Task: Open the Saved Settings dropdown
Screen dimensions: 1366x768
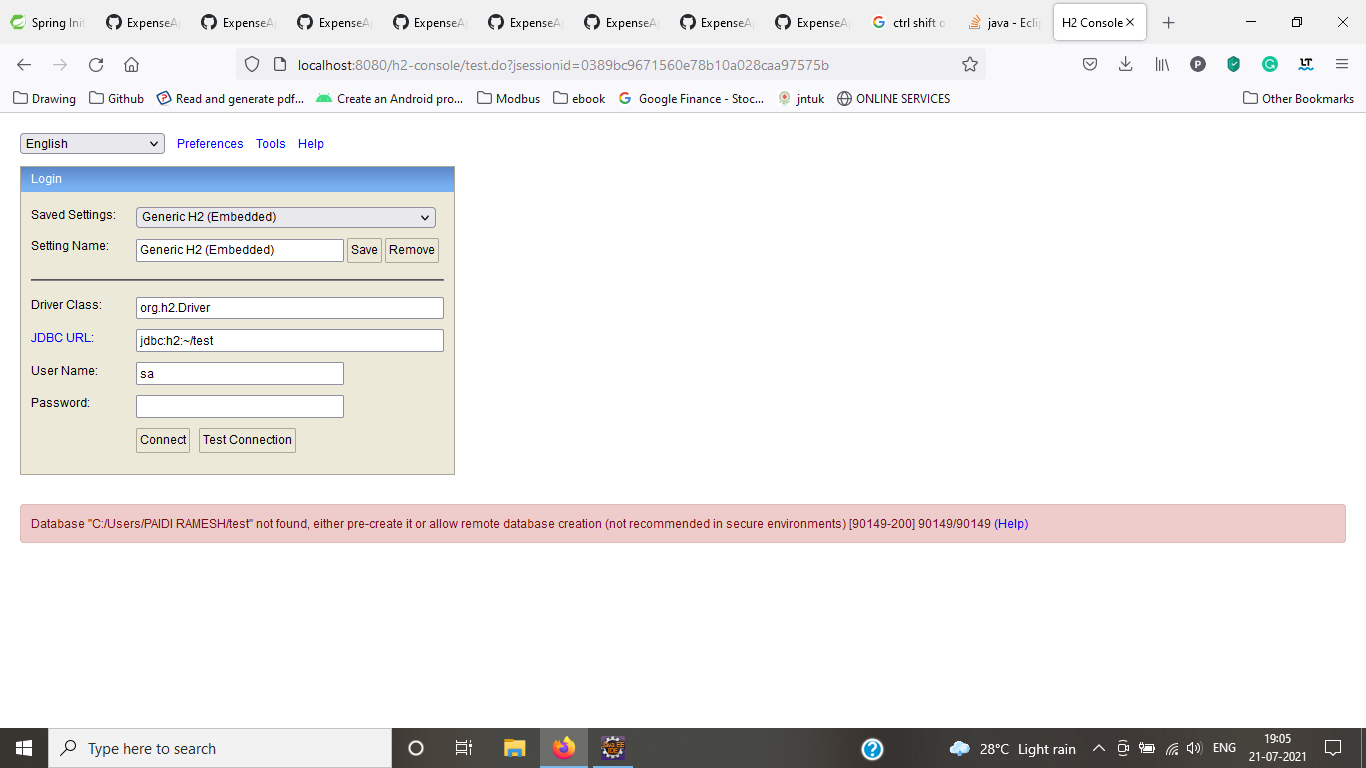Action: (x=285, y=217)
